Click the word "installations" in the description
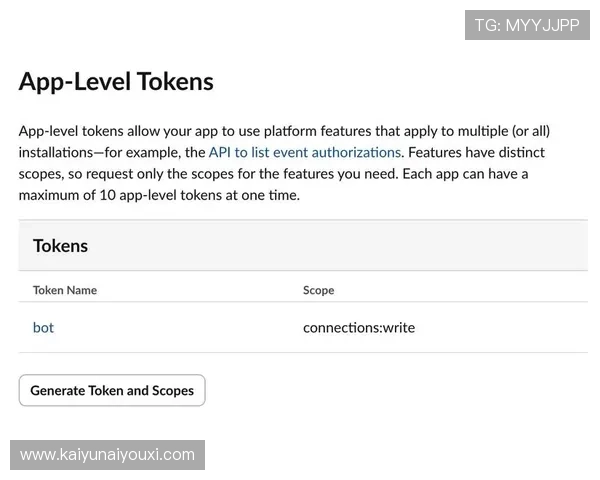 click(60, 152)
